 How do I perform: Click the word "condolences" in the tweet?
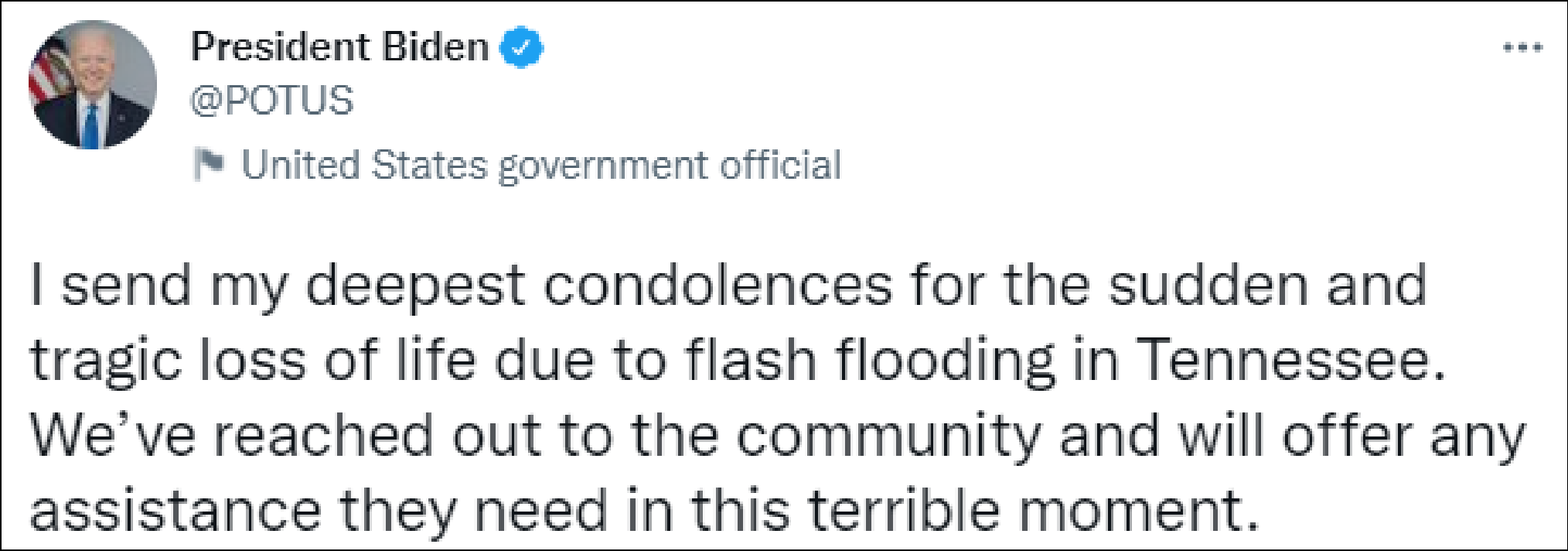[718, 286]
